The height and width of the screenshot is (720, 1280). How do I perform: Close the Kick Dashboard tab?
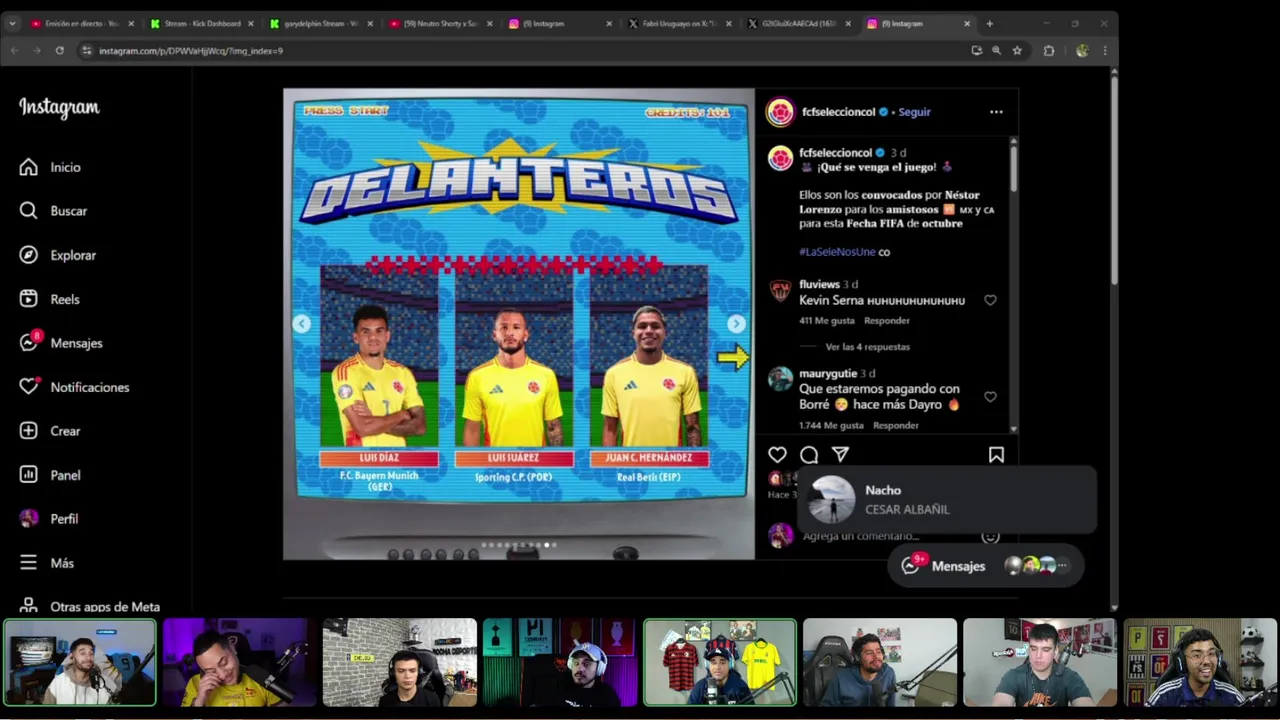250,23
